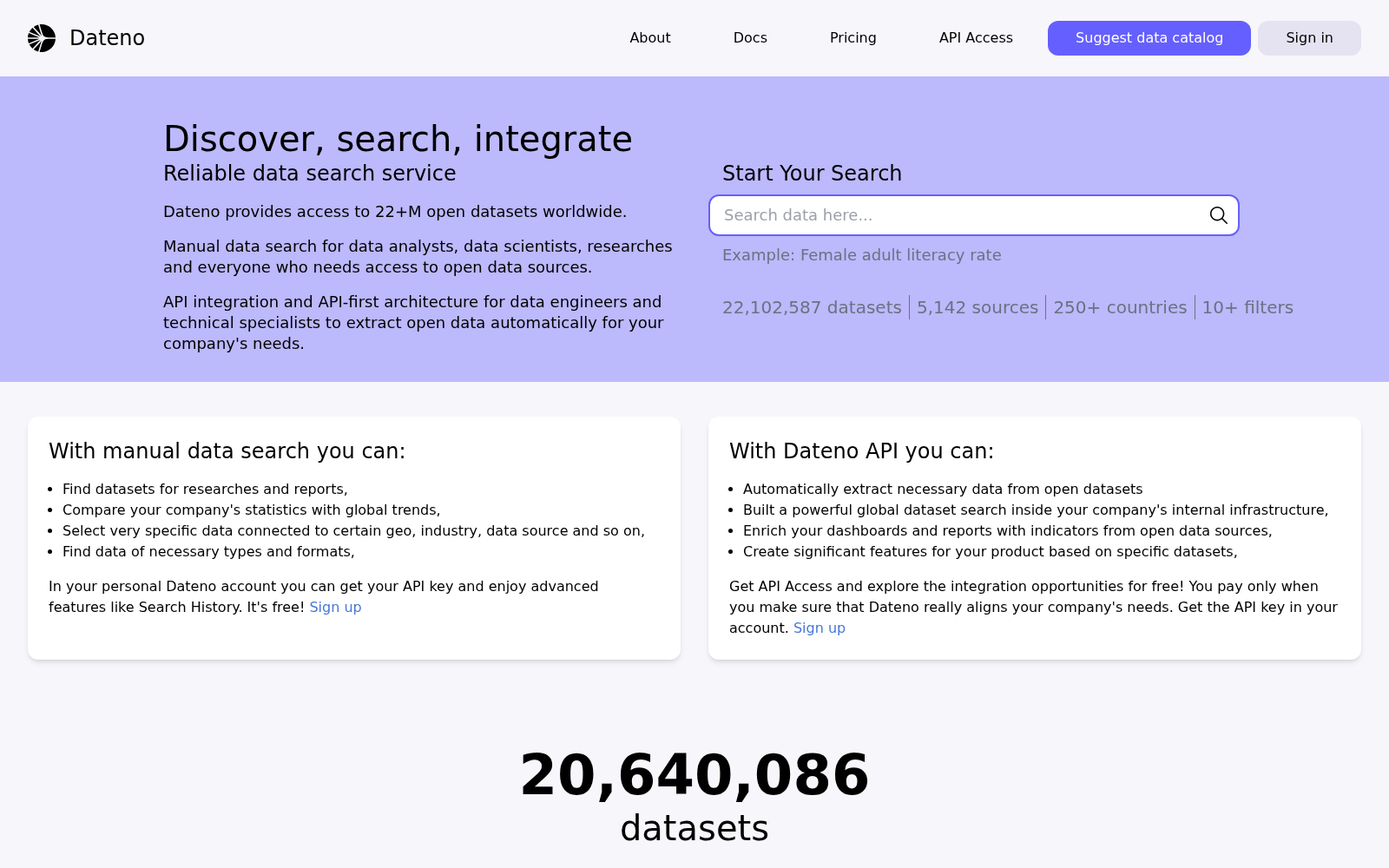Open the About page
This screenshot has height=868, width=1389.
point(650,38)
